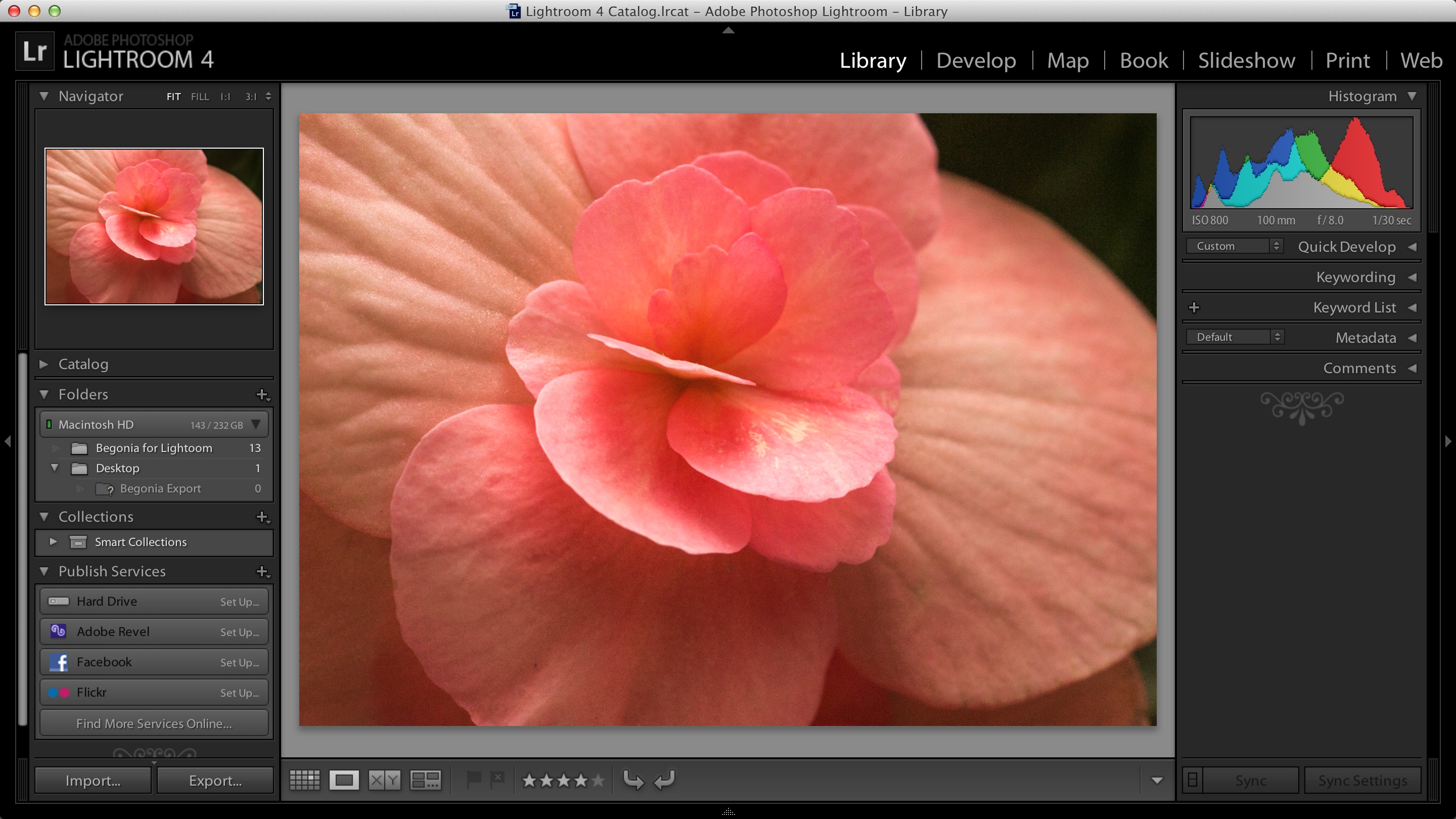1456x819 pixels.
Task: Open Compare view (XY) icon
Action: pyautogui.click(x=384, y=780)
